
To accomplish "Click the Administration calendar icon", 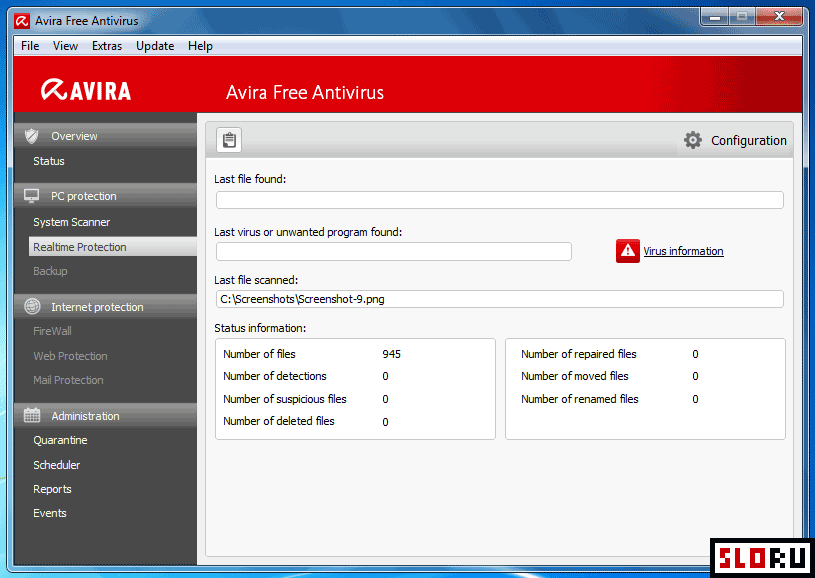I will [x=32, y=416].
